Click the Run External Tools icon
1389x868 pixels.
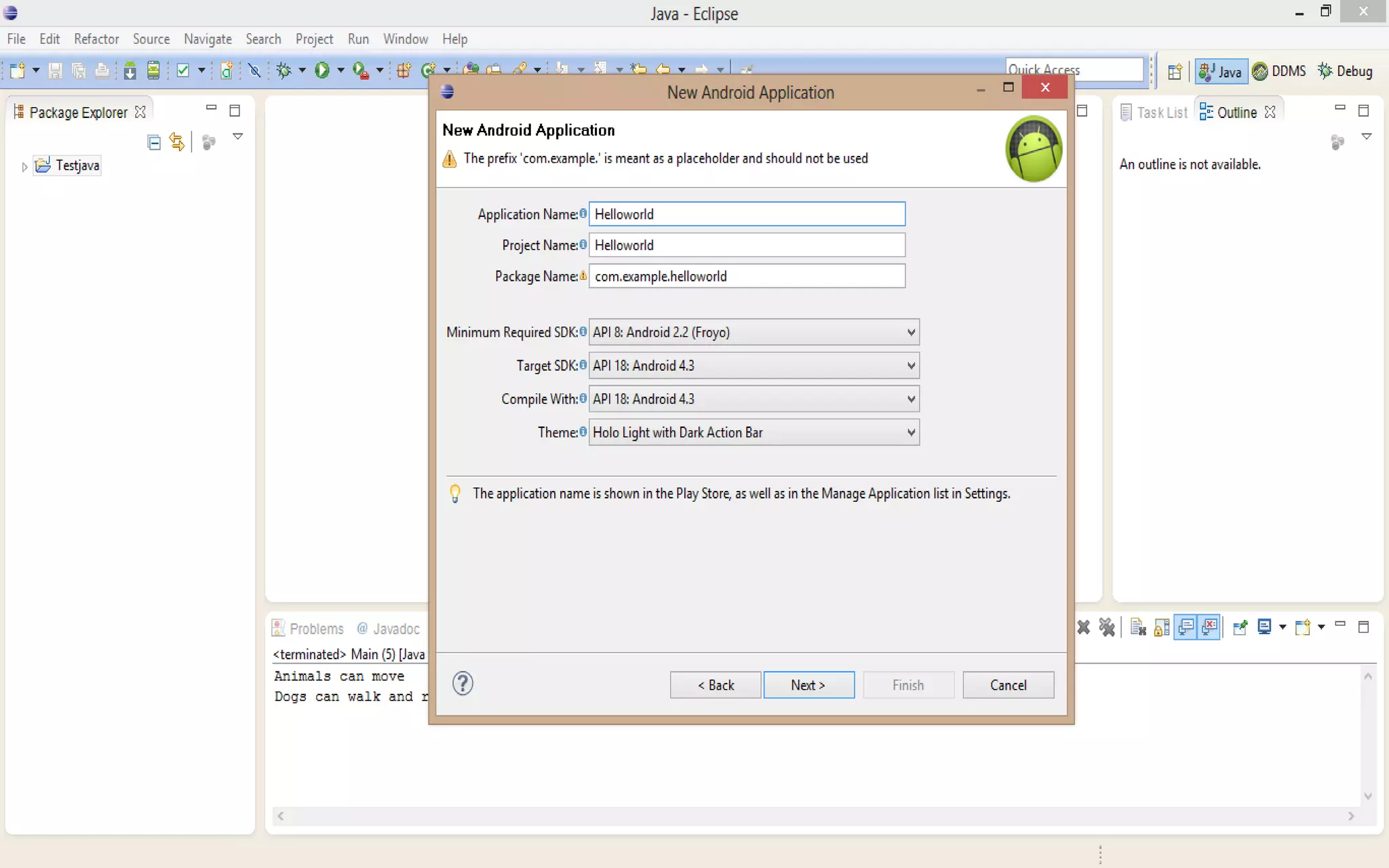pyautogui.click(x=361, y=70)
